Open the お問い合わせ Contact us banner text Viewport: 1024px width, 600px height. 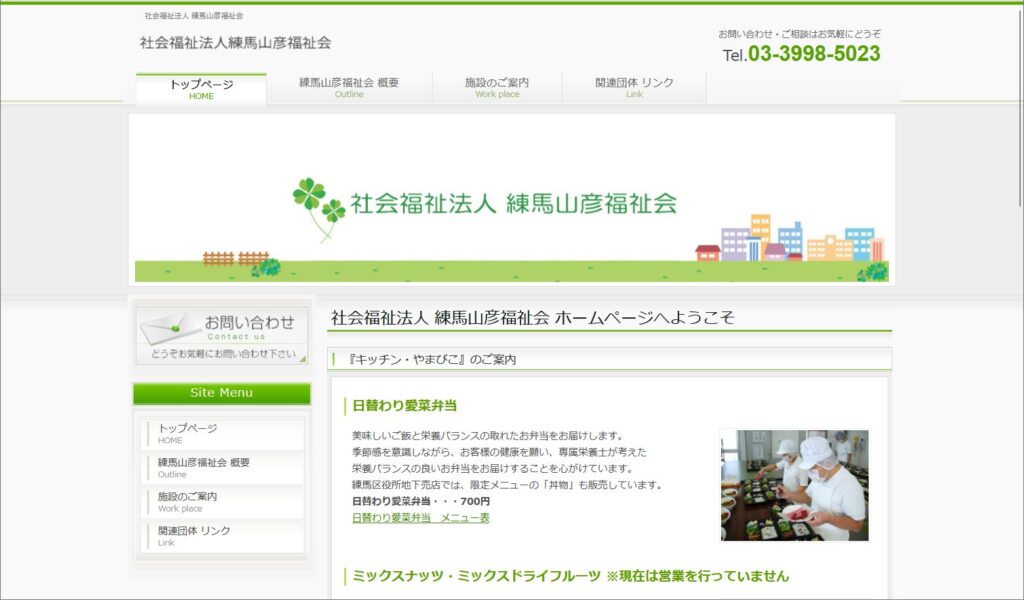pyautogui.click(x=249, y=325)
